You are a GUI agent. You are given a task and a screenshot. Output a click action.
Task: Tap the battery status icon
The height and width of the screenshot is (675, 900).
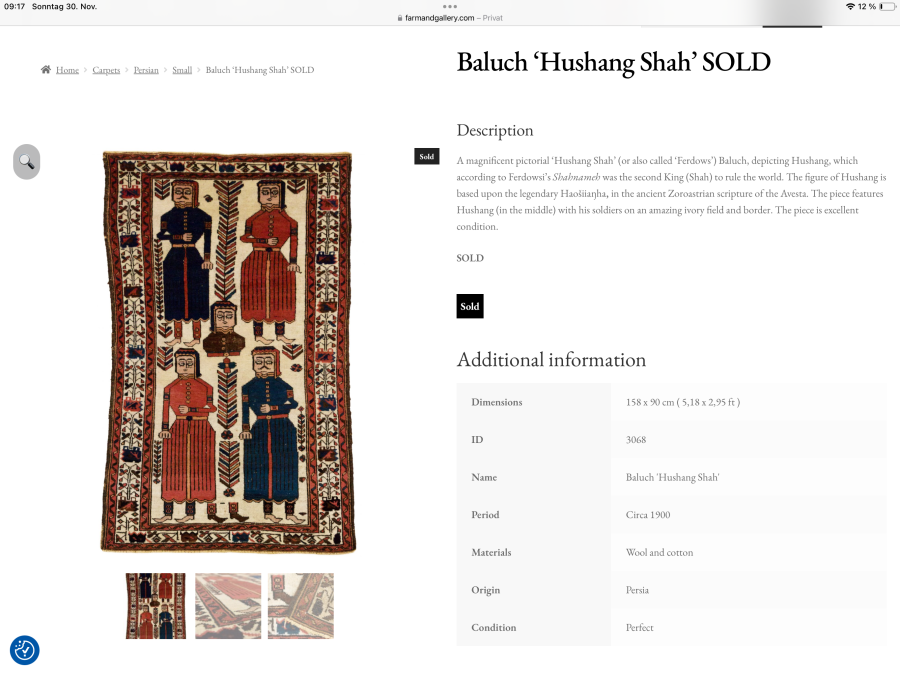tap(887, 6)
